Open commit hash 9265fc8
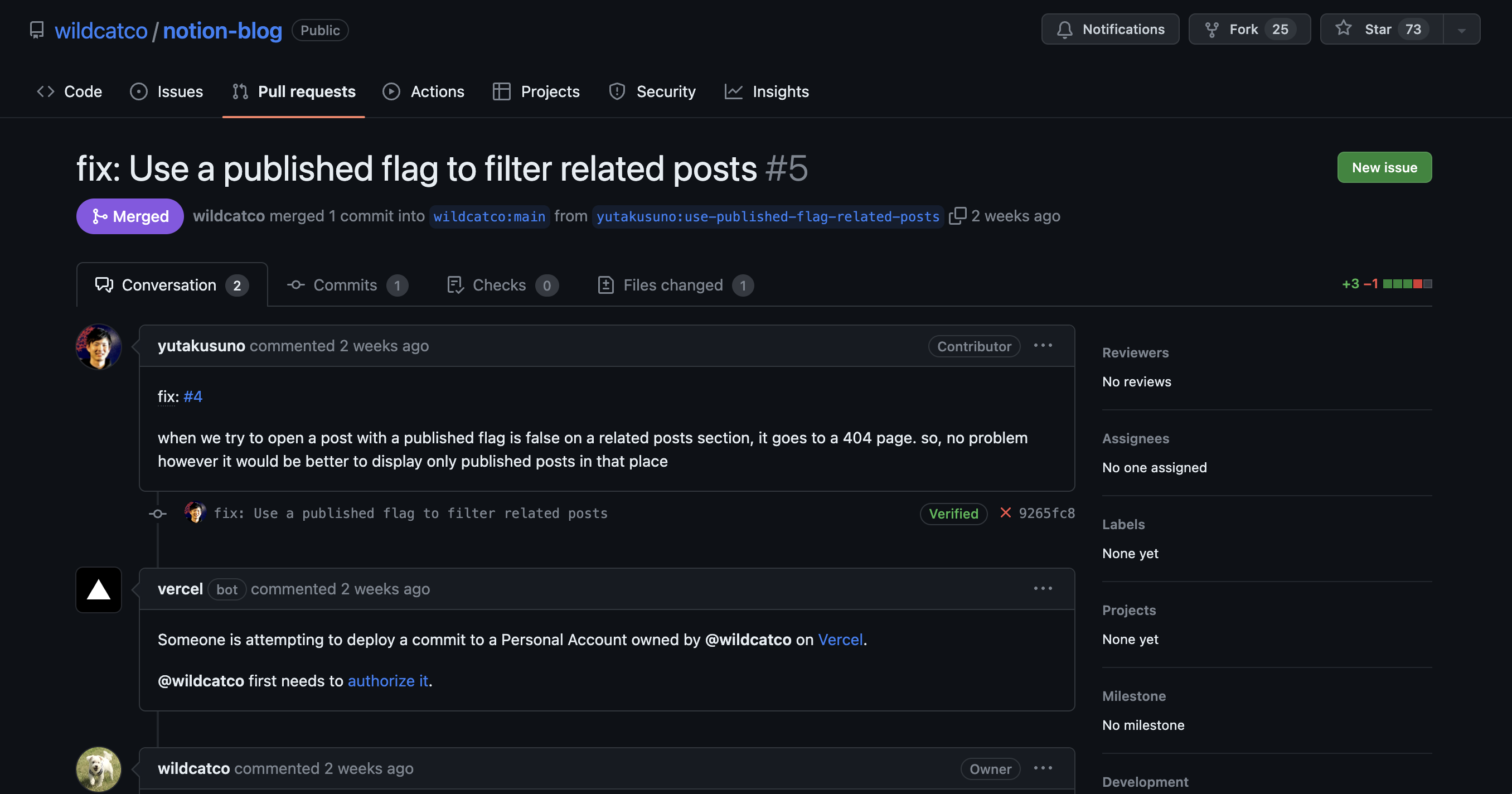The image size is (1512, 794). 1046,514
